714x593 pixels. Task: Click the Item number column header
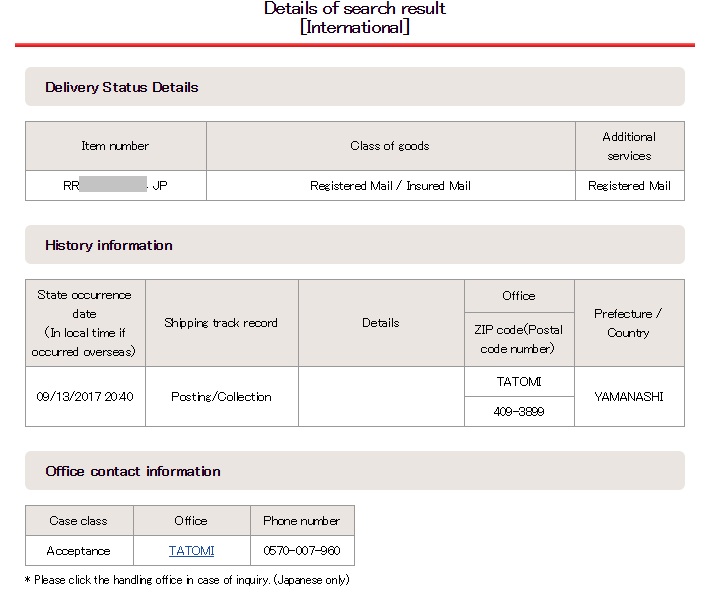click(x=116, y=146)
